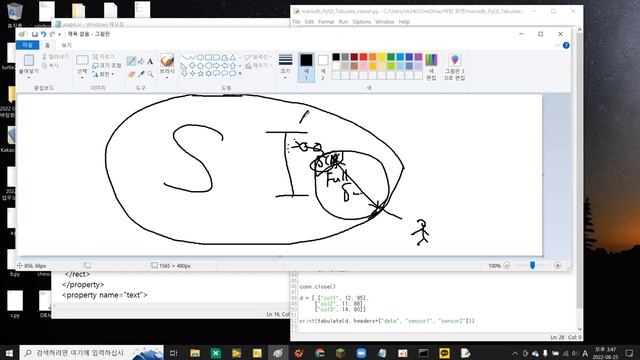The height and width of the screenshot is (360, 640).
Task: Expand the shapes gallery more arrow
Action: (240, 74)
